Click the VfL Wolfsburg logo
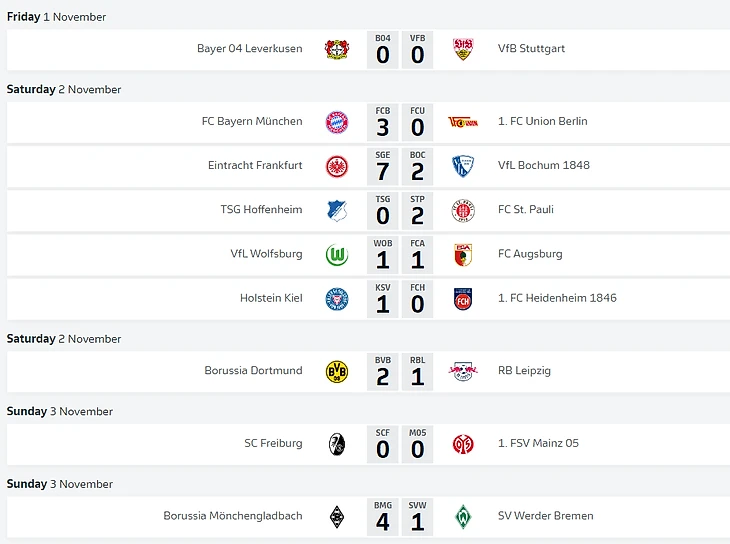730x544 pixels. pos(337,254)
